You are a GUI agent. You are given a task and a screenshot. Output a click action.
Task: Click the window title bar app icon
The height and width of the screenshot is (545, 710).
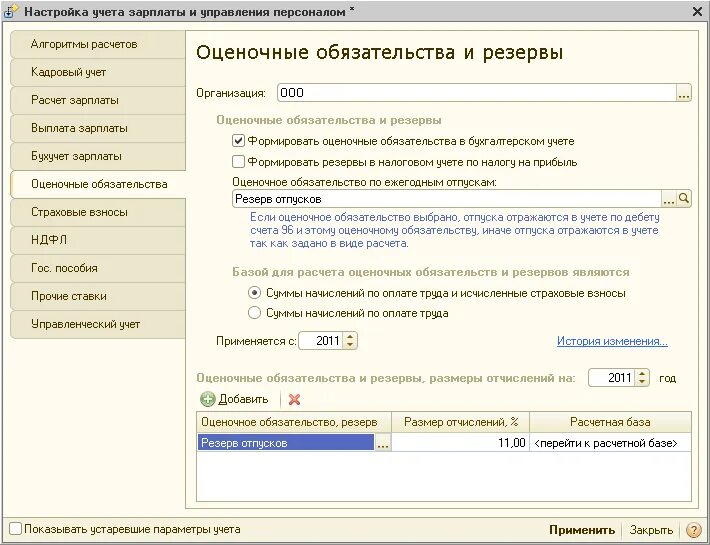tap(10, 11)
